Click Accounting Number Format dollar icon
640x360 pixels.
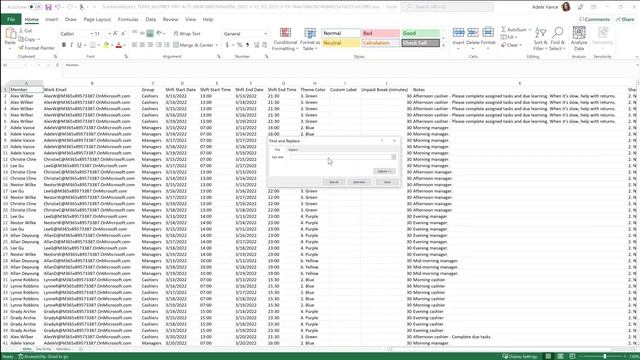(x=227, y=45)
